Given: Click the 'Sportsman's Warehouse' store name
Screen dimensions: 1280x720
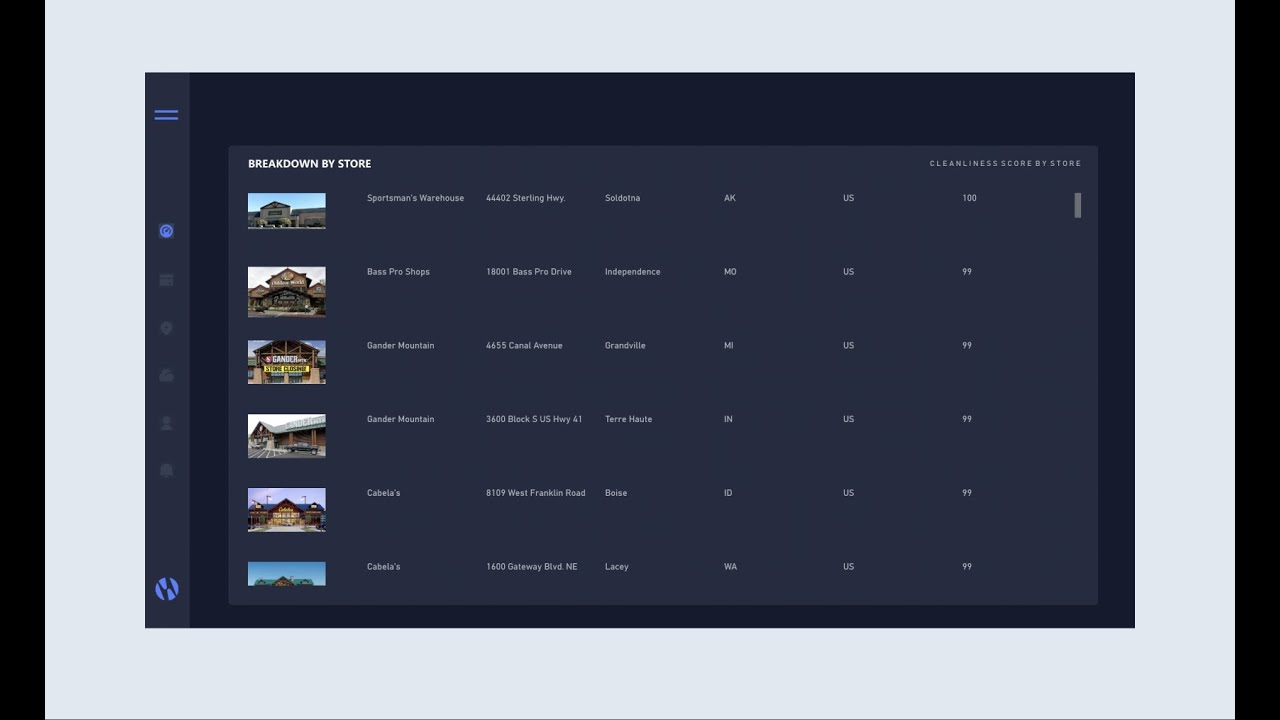Looking at the screenshot, I should click(415, 198).
